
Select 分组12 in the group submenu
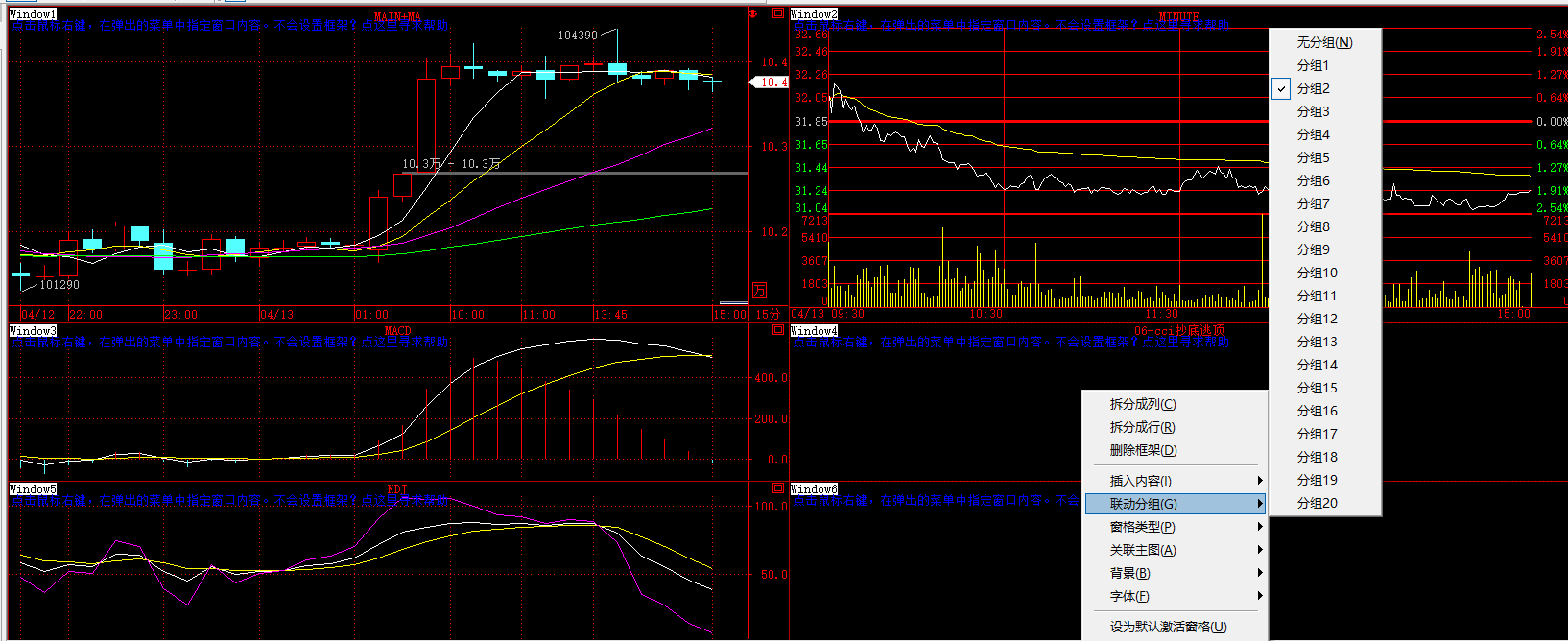pyautogui.click(x=1325, y=319)
